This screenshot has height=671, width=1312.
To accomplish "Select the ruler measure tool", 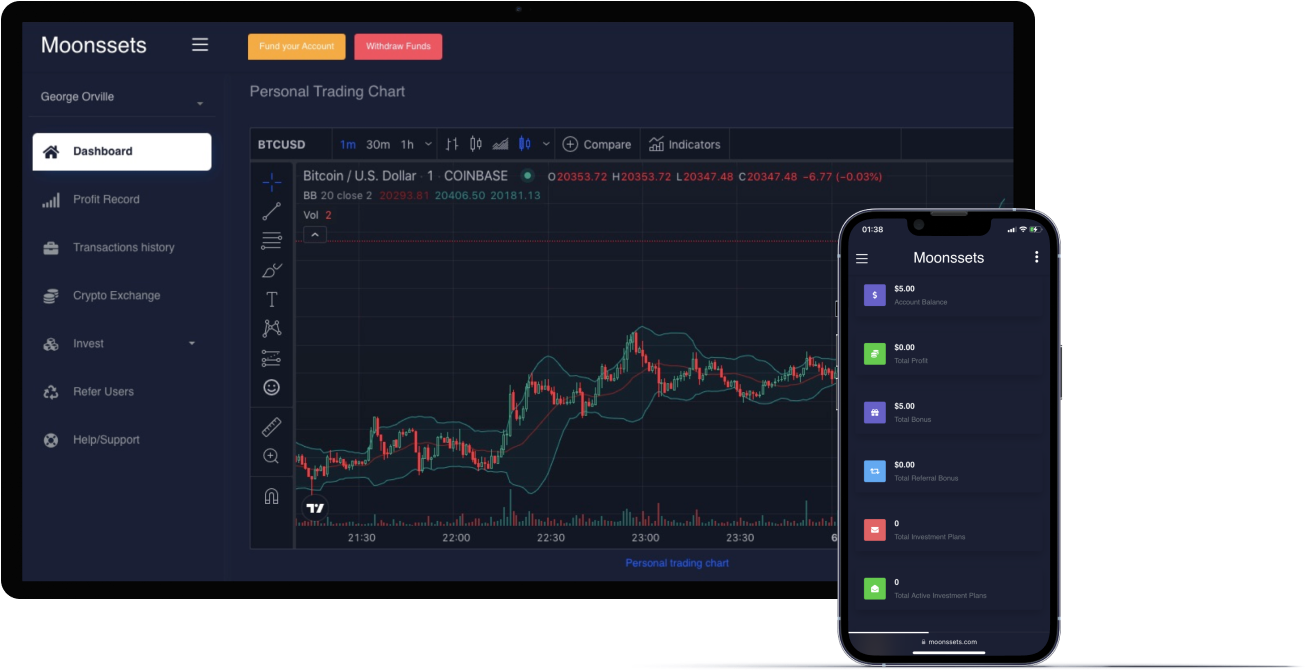I will click(271, 427).
